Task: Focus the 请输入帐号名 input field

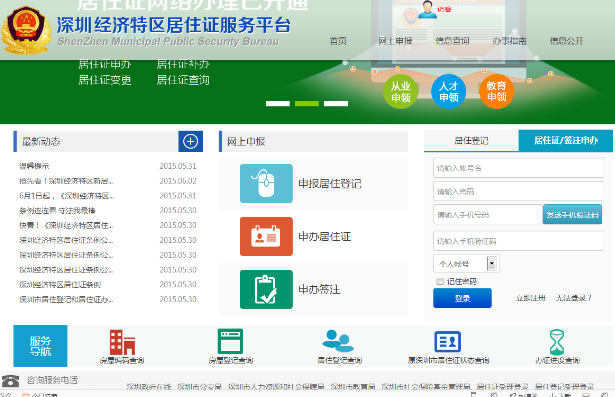Action: pos(519,168)
